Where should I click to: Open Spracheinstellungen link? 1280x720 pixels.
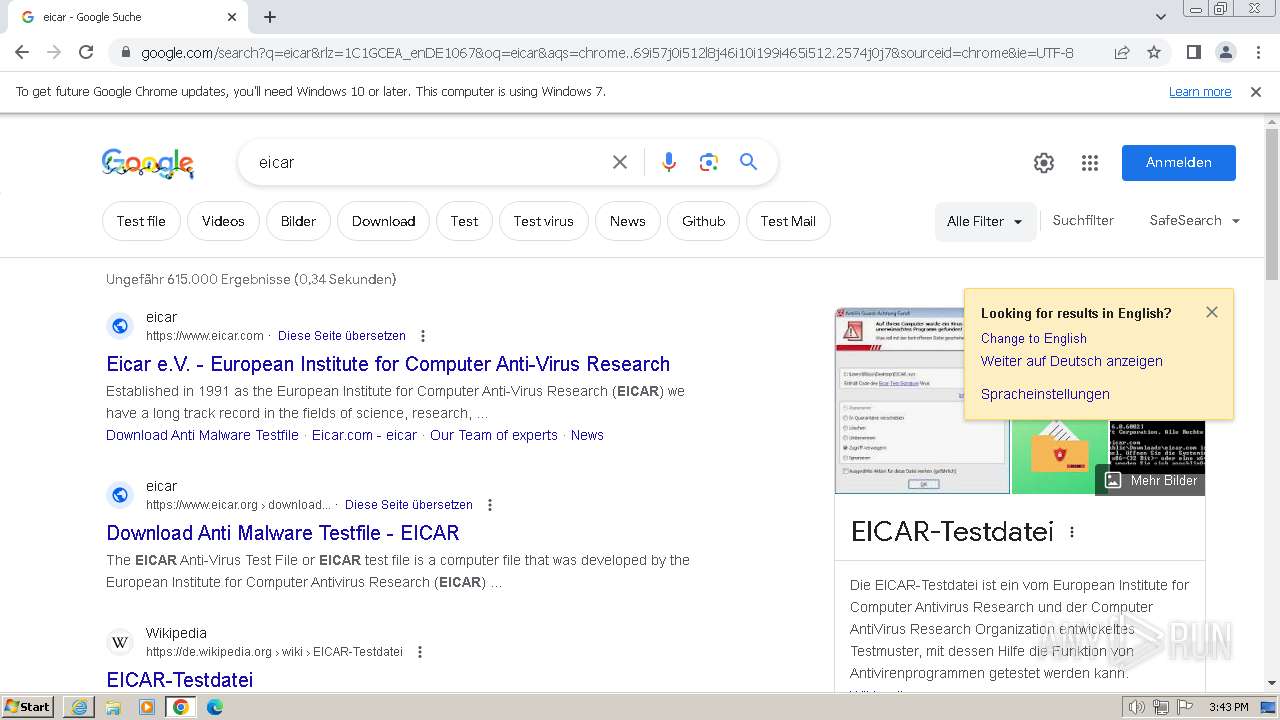tap(1045, 394)
